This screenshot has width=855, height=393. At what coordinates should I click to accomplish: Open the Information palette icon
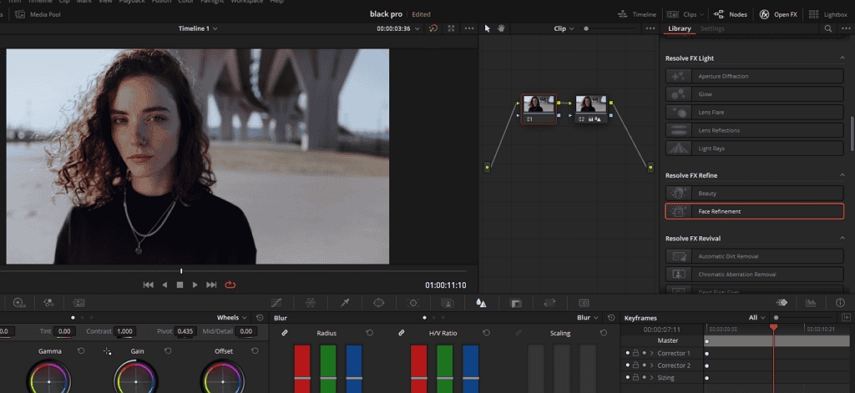pyautogui.click(x=840, y=303)
